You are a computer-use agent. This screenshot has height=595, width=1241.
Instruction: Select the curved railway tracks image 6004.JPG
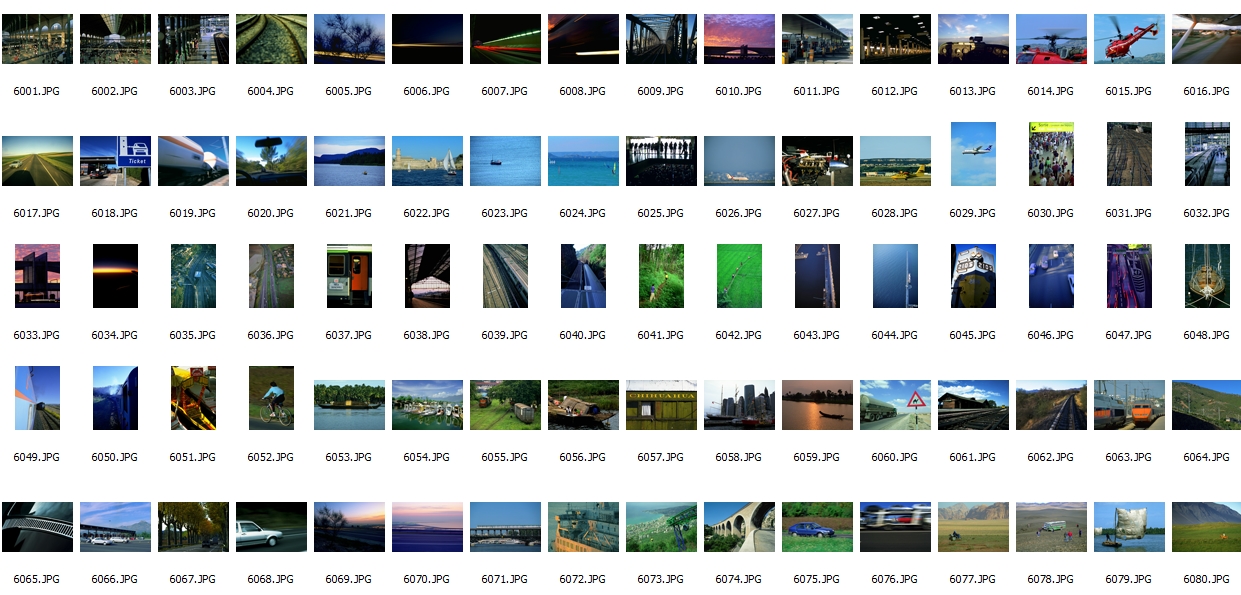[271, 39]
